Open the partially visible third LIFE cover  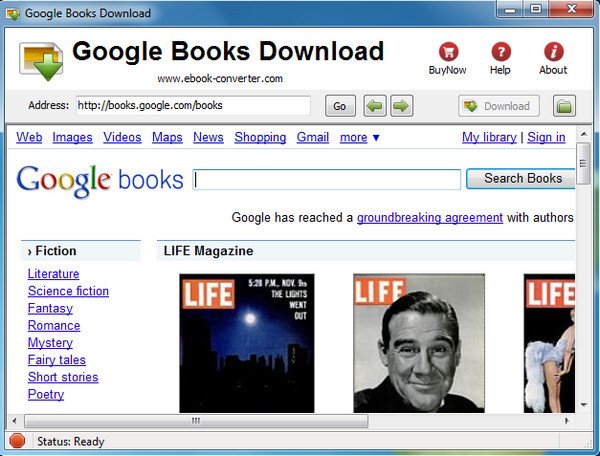pos(549,343)
